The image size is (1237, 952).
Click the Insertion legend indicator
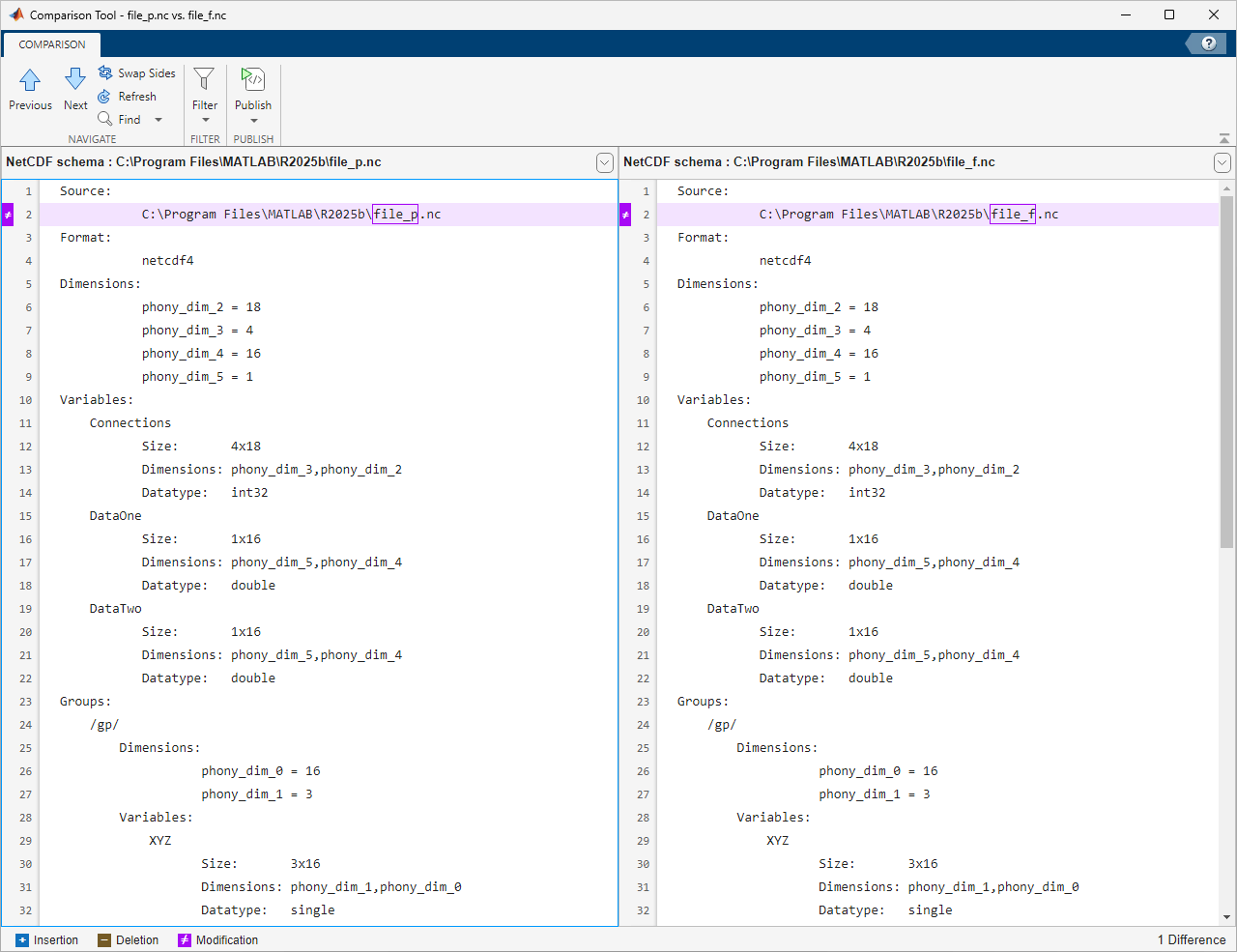tap(21, 939)
